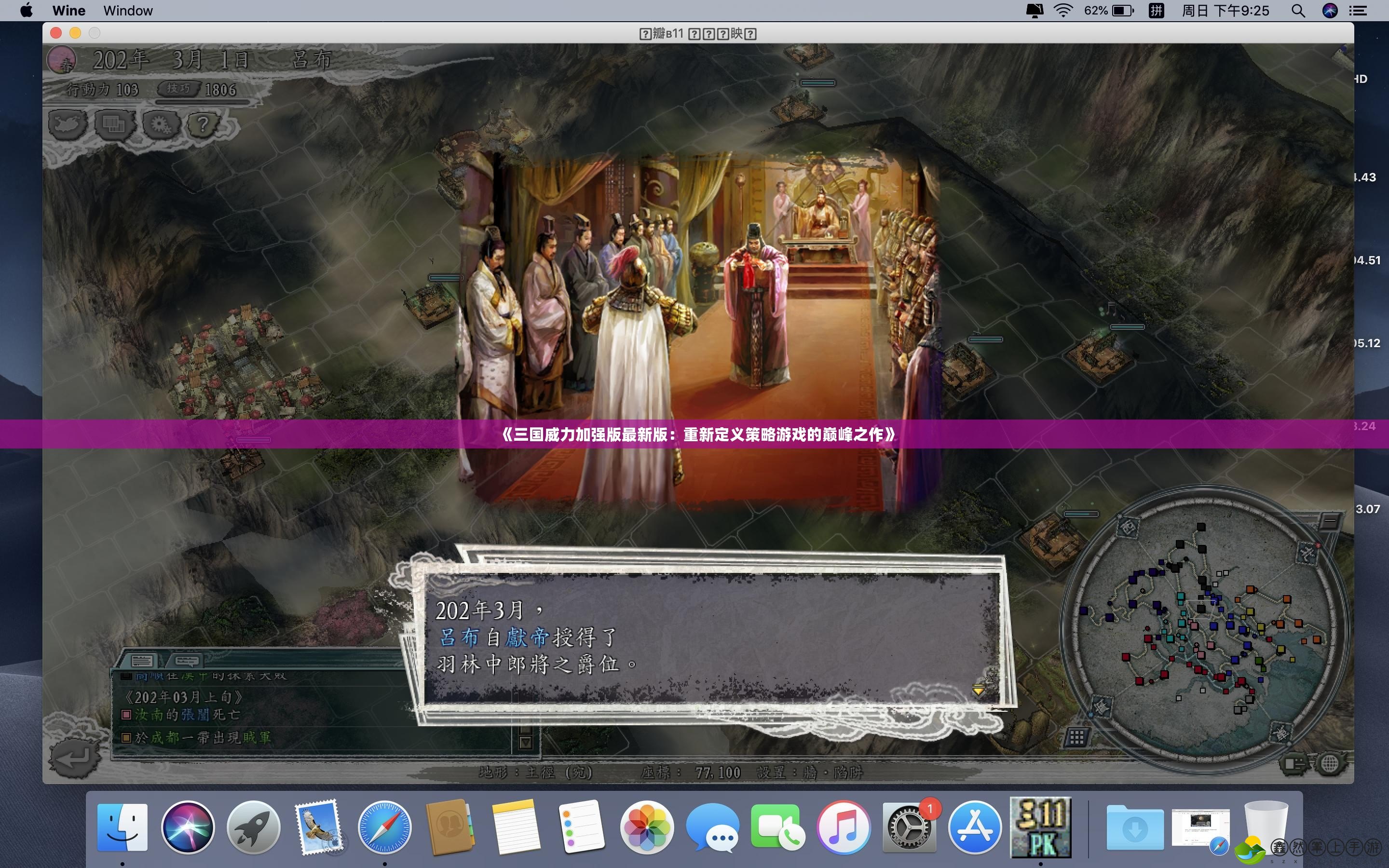Open the Window menu

[128, 10]
